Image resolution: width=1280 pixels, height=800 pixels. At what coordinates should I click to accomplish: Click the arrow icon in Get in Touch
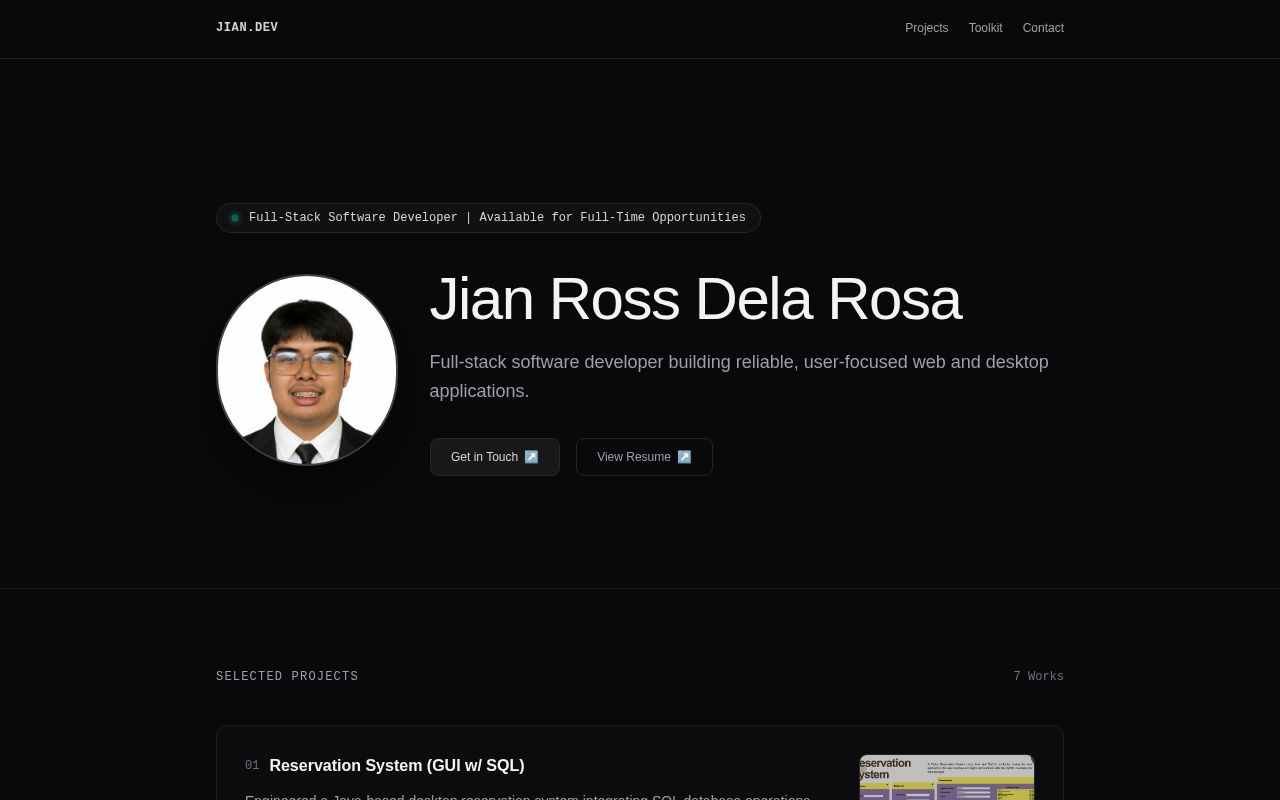[531, 457]
